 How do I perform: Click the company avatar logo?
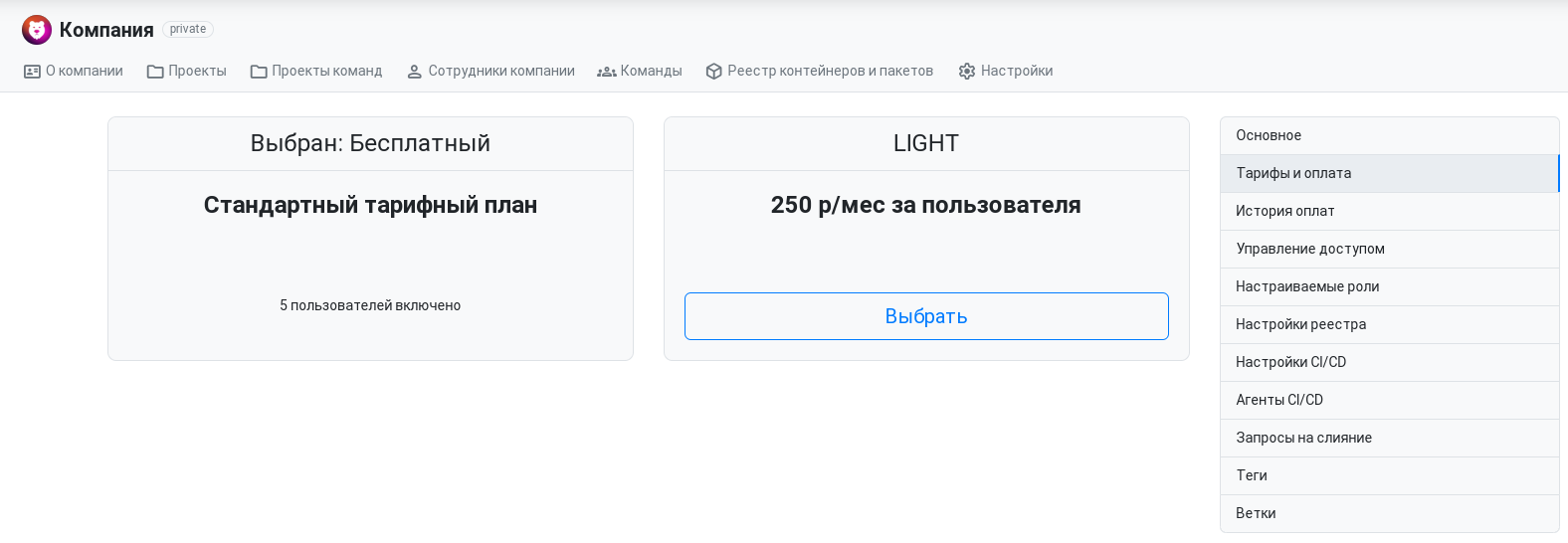coord(37,30)
